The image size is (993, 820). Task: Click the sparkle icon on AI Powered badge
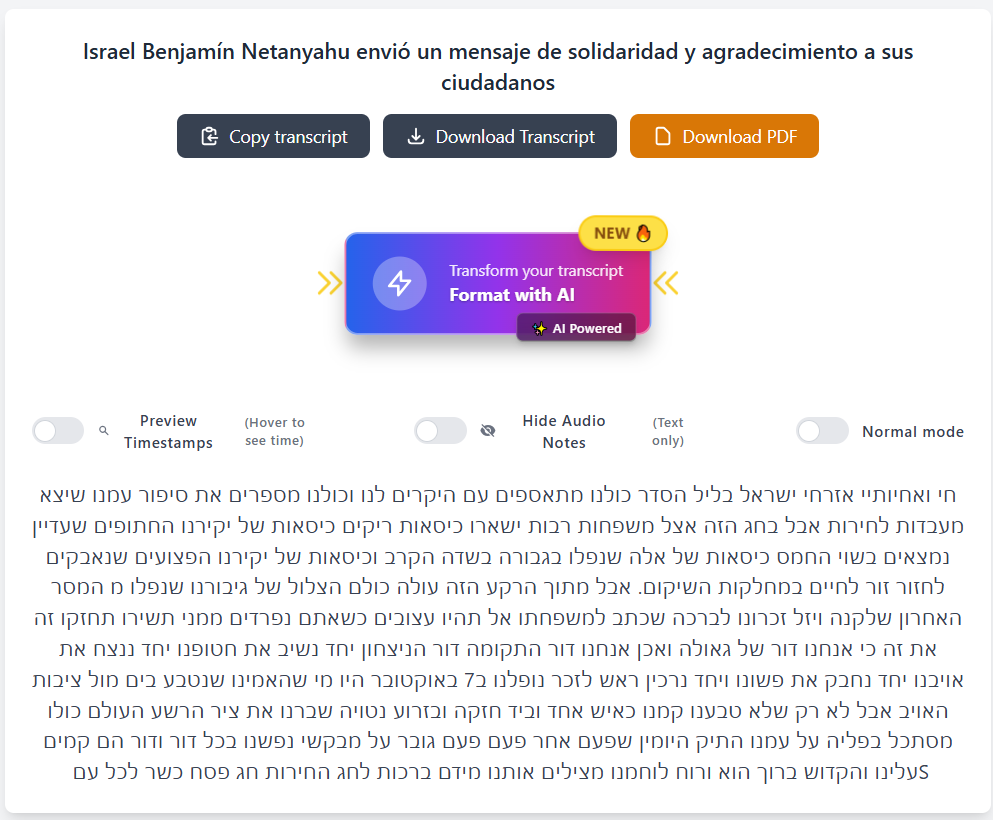pos(539,329)
